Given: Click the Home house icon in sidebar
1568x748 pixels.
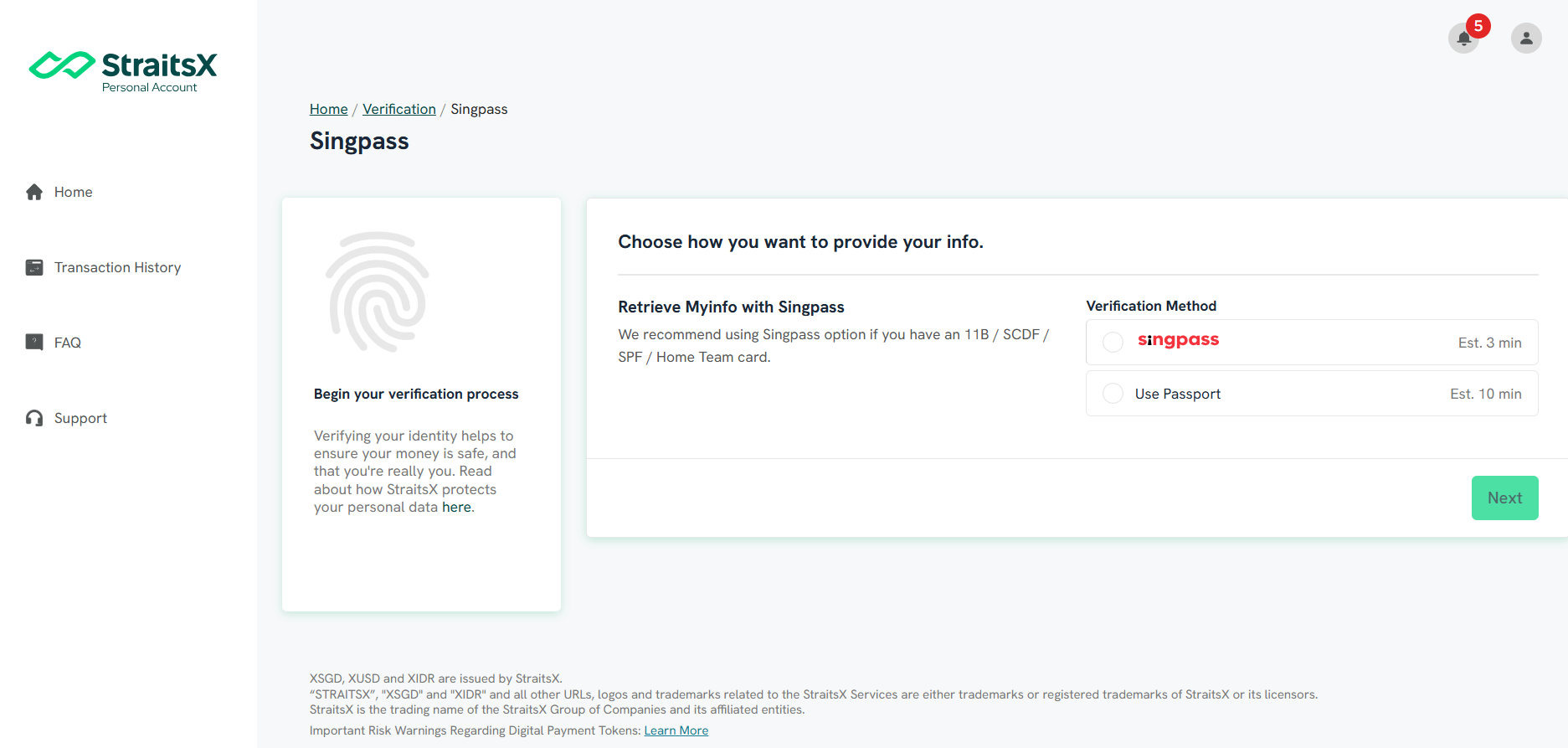Looking at the screenshot, I should (x=34, y=192).
